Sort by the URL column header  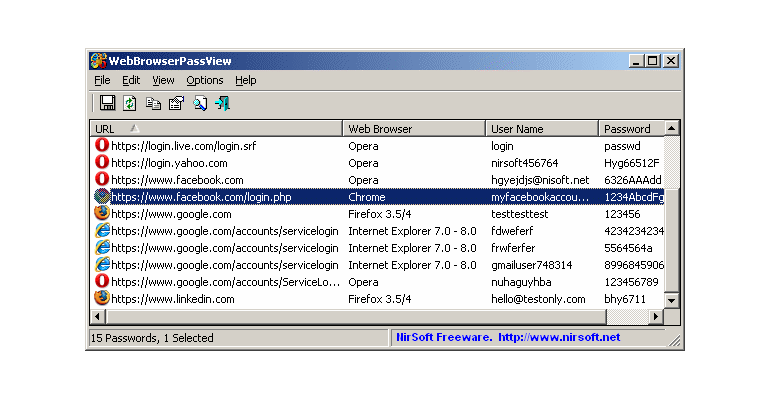coord(216,129)
